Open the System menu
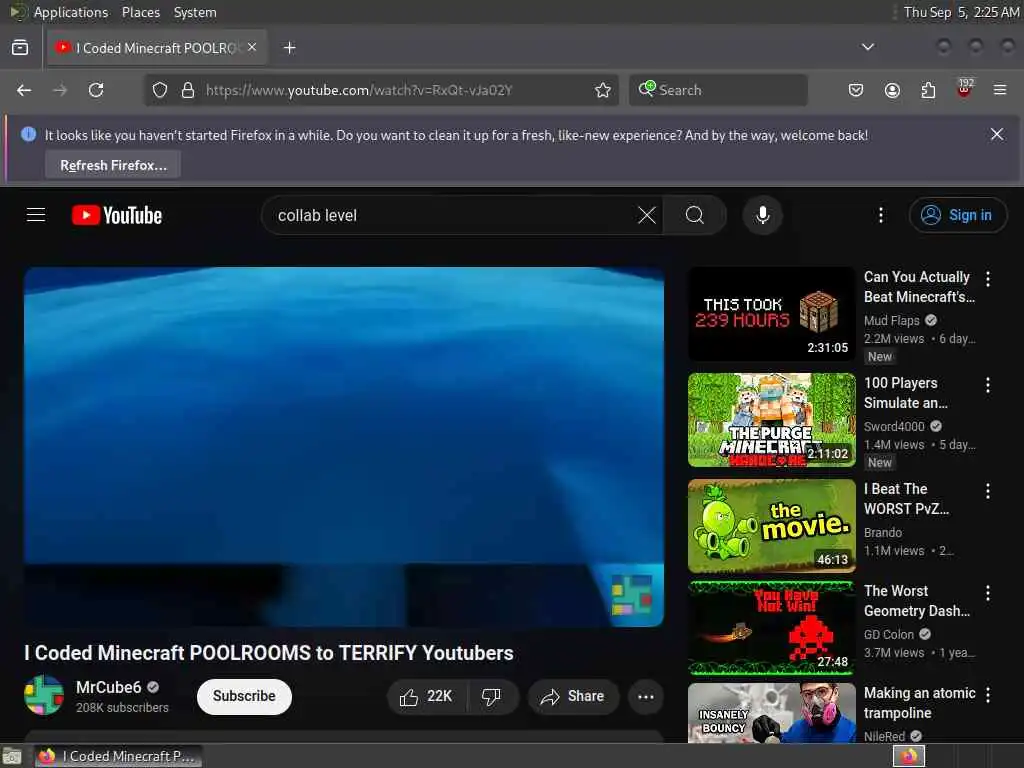 pos(195,12)
